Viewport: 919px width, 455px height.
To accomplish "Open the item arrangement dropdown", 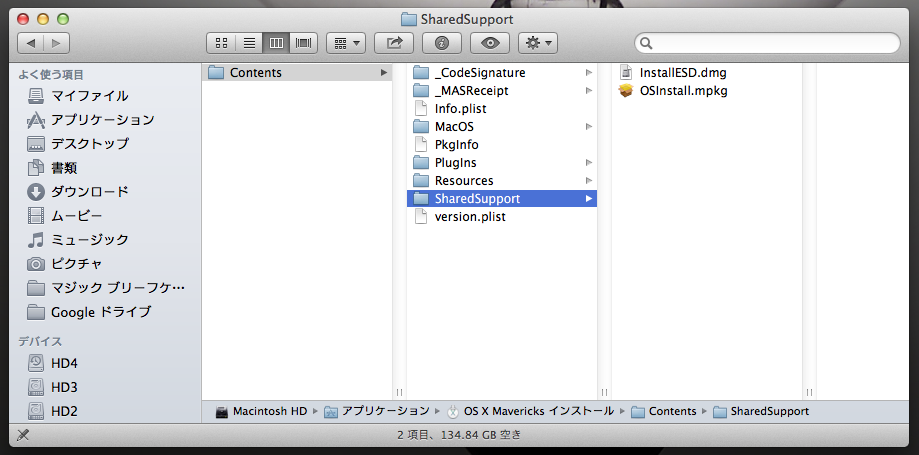I will click(346, 43).
